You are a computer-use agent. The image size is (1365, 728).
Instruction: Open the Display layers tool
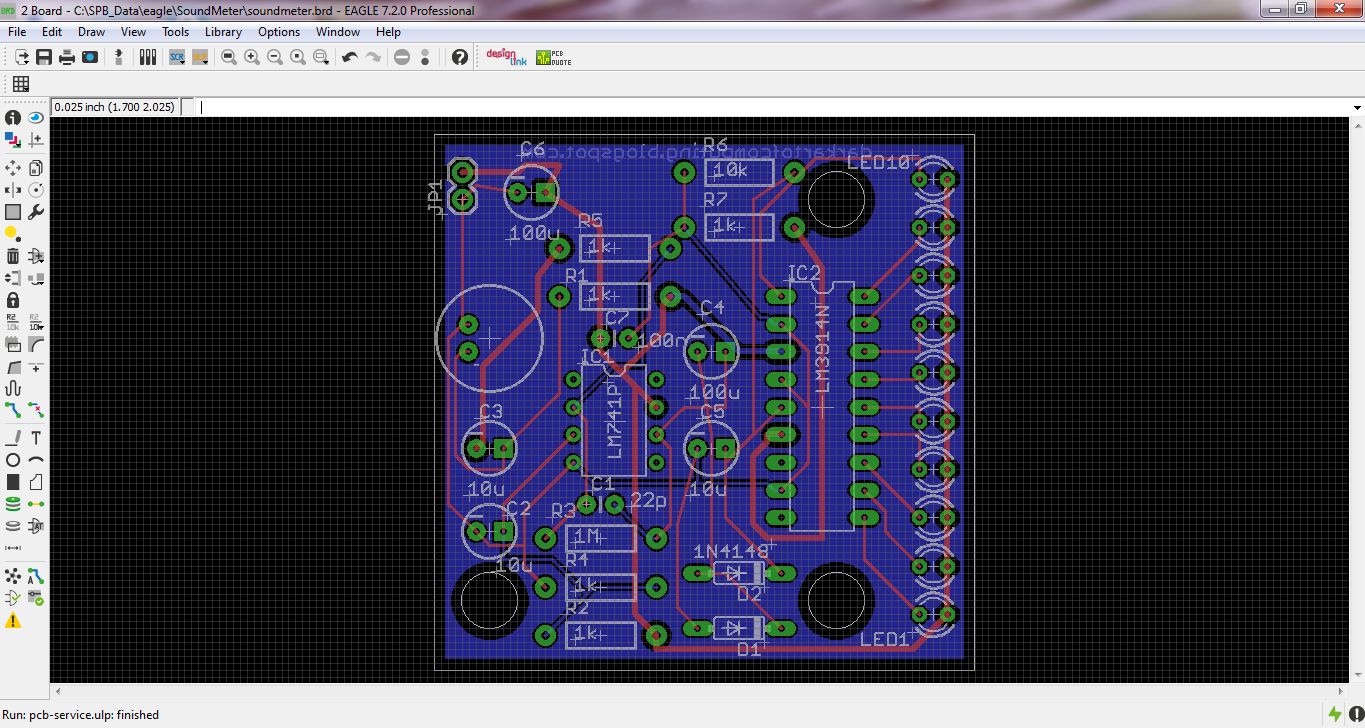[13, 141]
